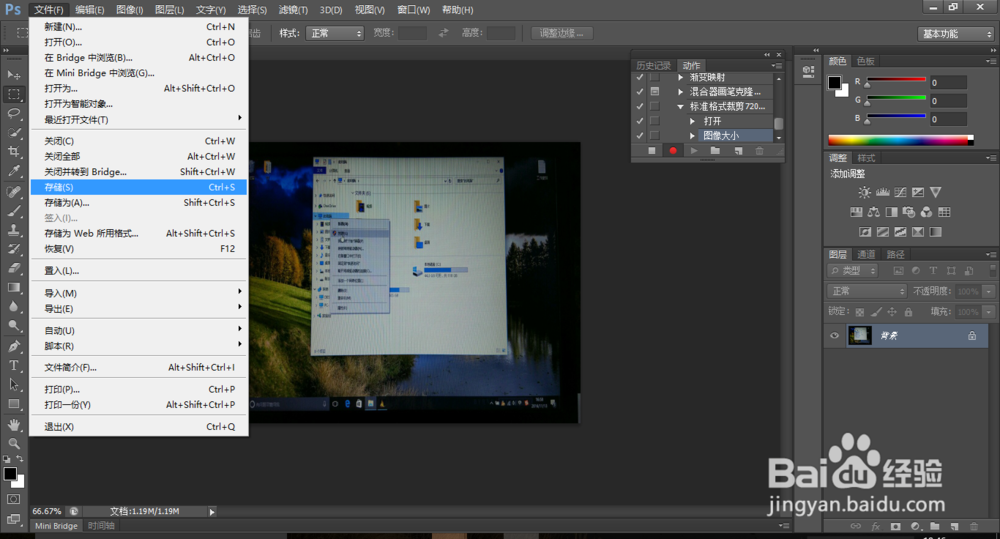The height and width of the screenshot is (539, 1000).
Task: Open layer filter 类型 dropdown
Action: 853,271
